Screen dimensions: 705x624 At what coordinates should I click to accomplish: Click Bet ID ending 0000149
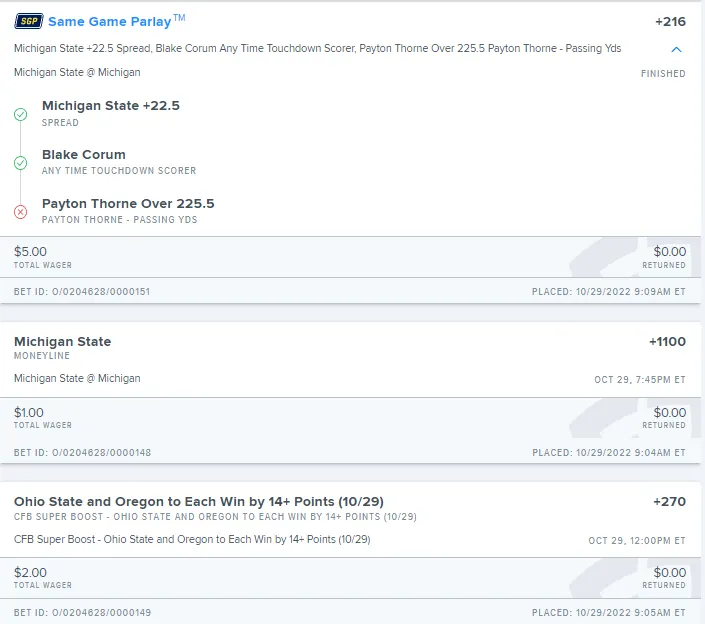pyautogui.click(x=82, y=613)
